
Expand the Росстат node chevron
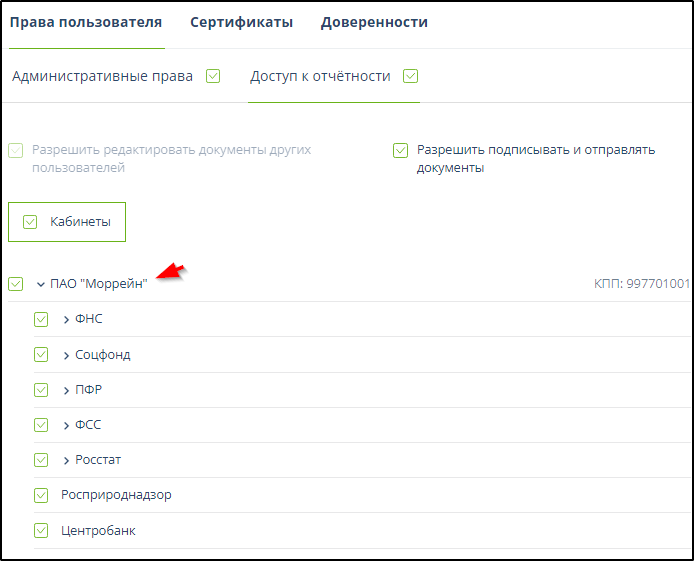tap(66, 460)
